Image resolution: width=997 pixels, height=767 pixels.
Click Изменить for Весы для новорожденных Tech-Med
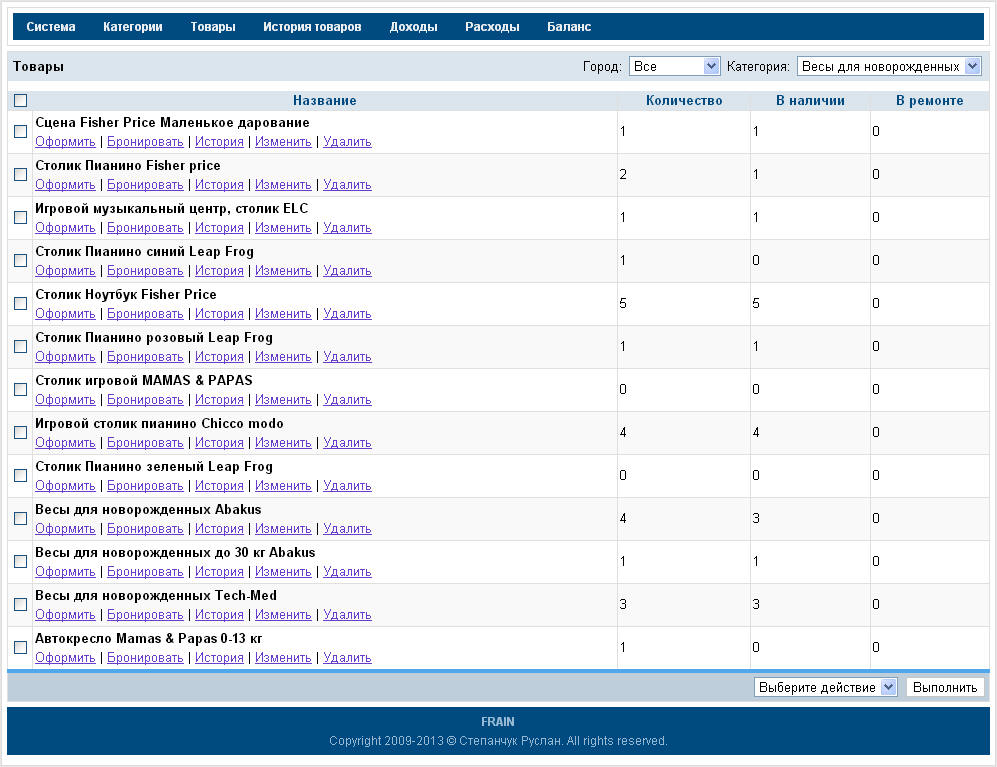pos(283,615)
